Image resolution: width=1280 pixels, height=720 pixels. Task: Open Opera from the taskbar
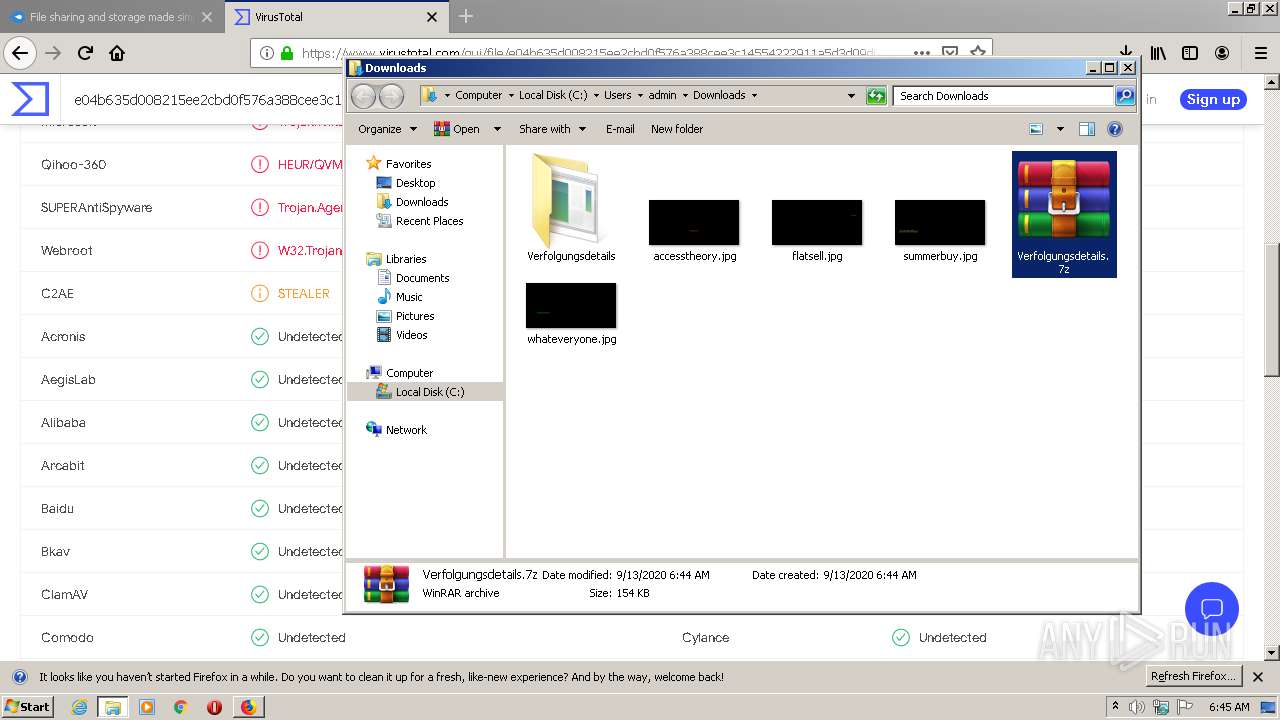tap(214, 707)
